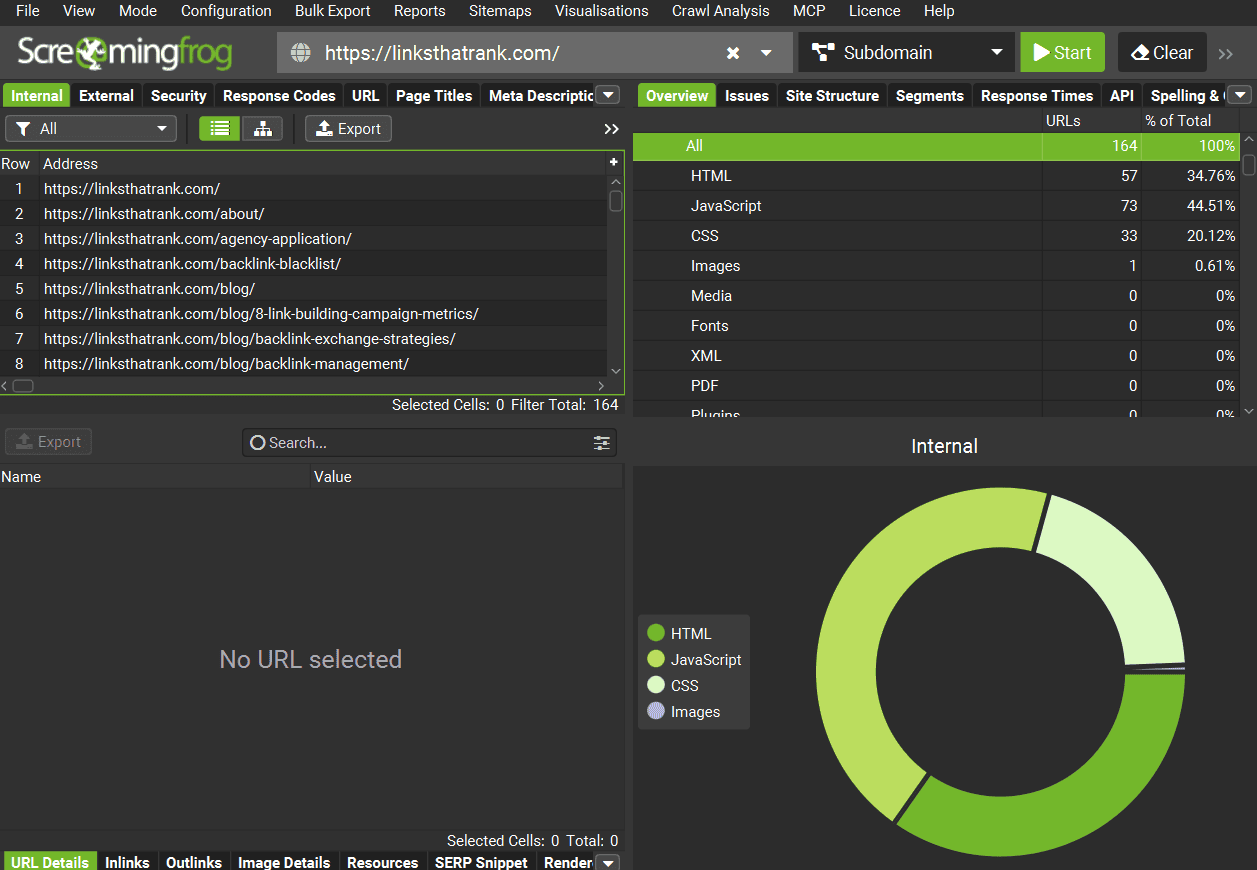Open the All filter dropdown
Image resolution: width=1257 pixels, height=870 pixels.
coord(91,128)
